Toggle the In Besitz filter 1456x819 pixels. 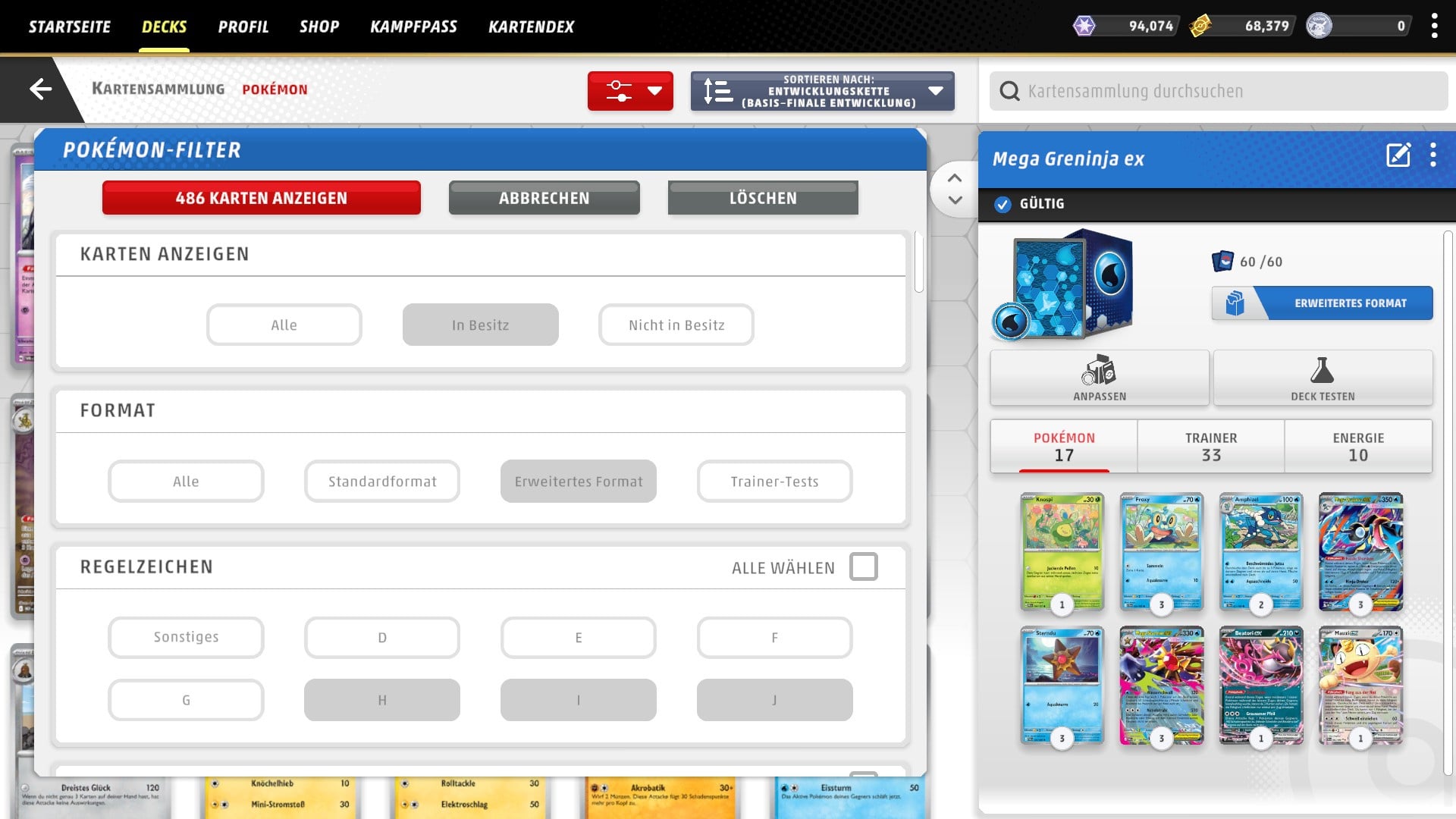pos(480,325)
